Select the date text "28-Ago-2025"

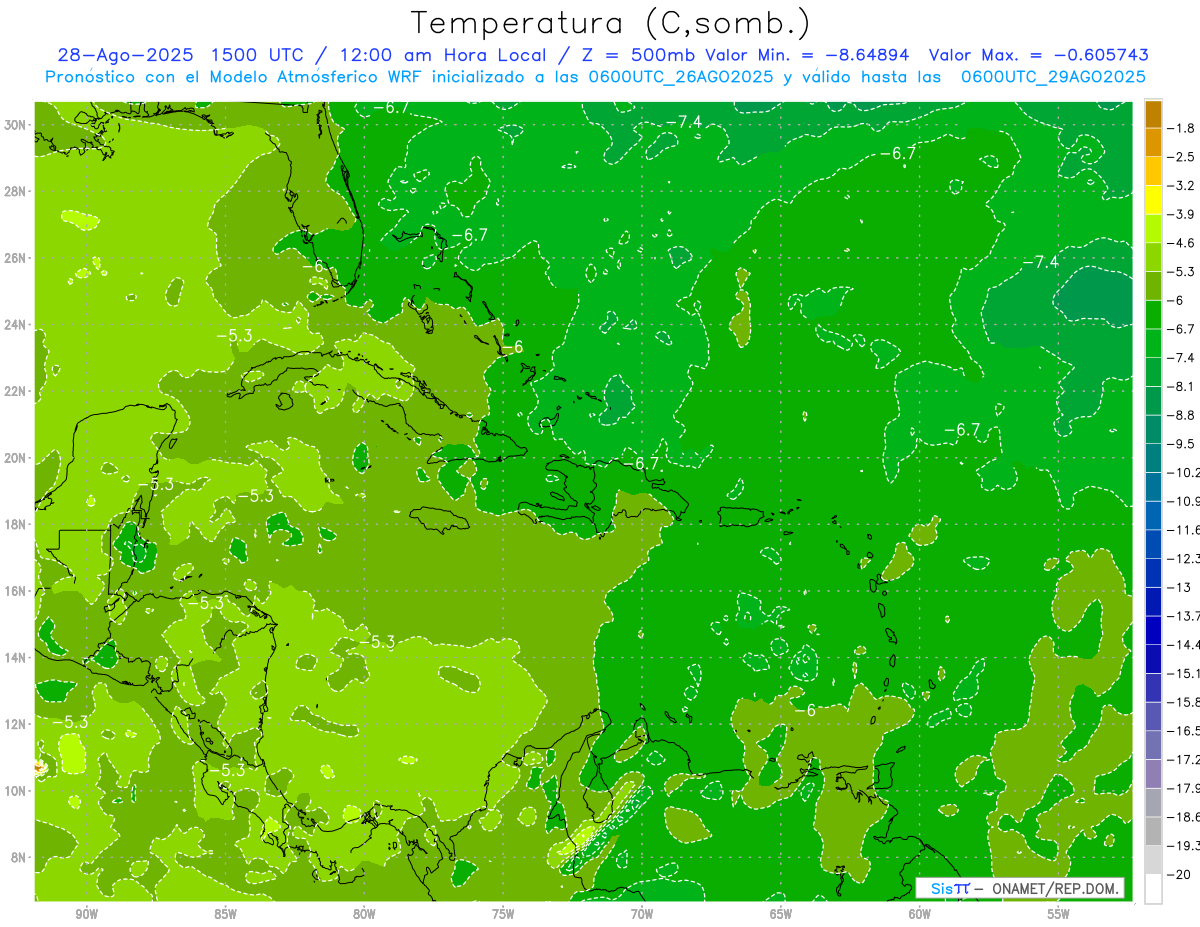(x=124, y=55)
